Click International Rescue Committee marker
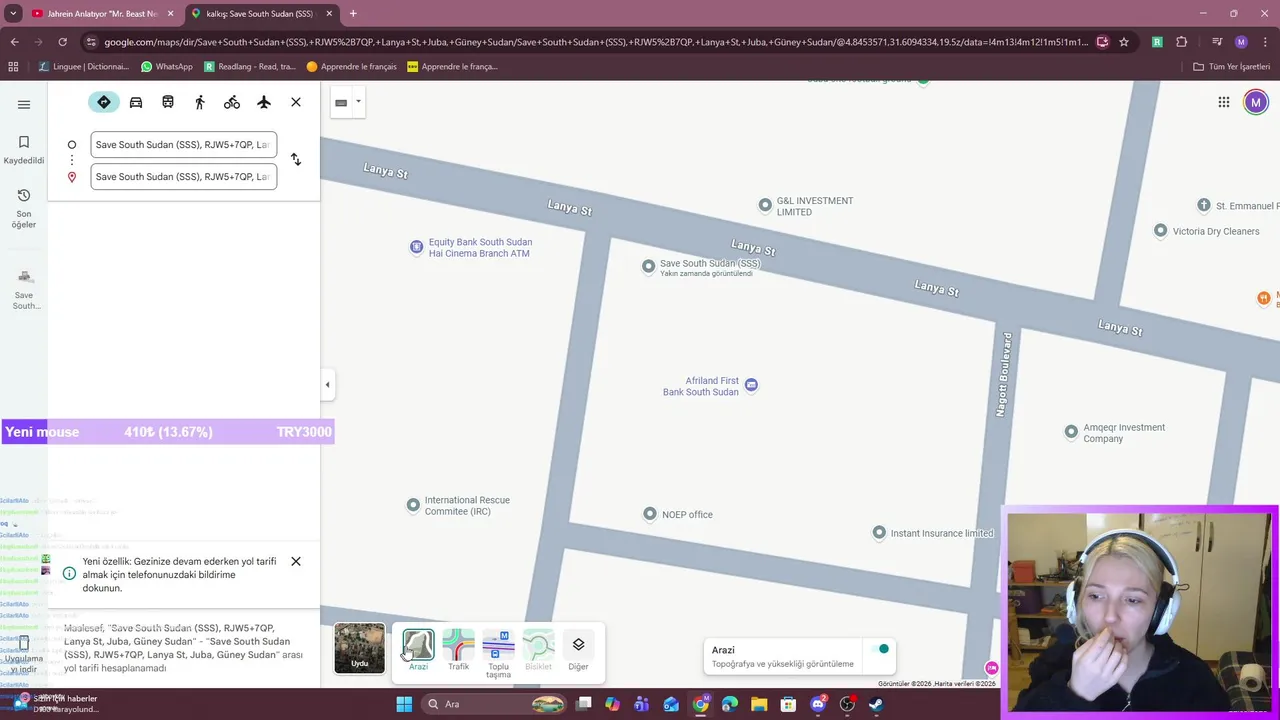1280x720 pixels. [413, 505]
